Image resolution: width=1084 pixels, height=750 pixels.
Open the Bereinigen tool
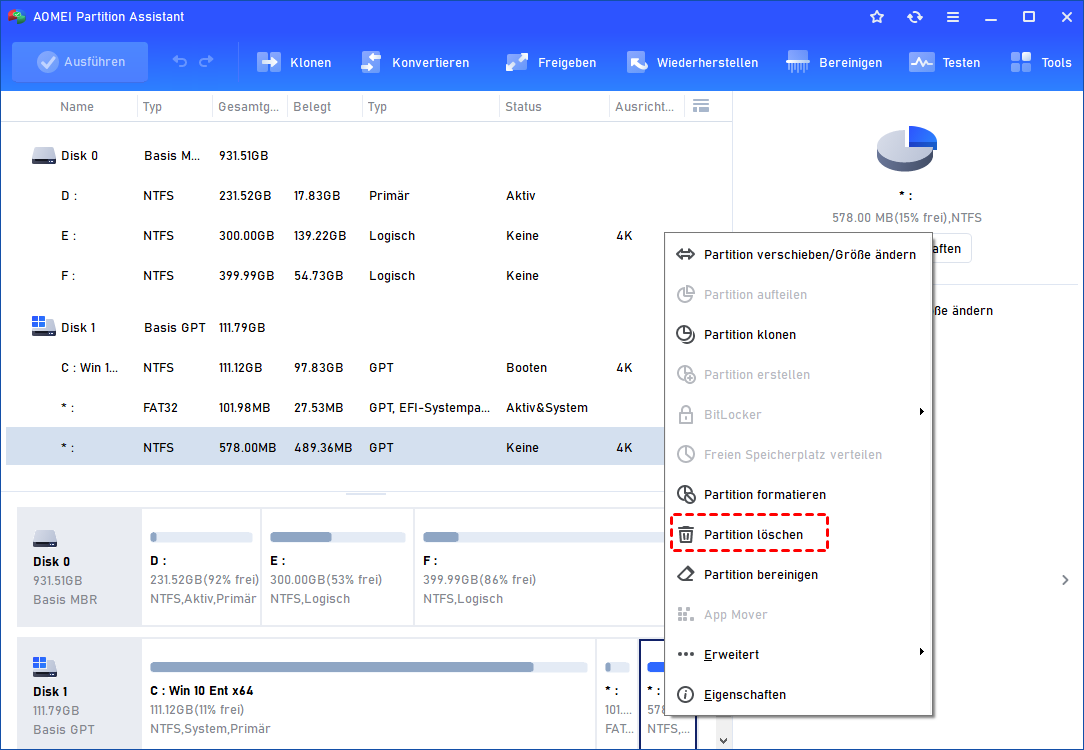(x=834, y=62)
